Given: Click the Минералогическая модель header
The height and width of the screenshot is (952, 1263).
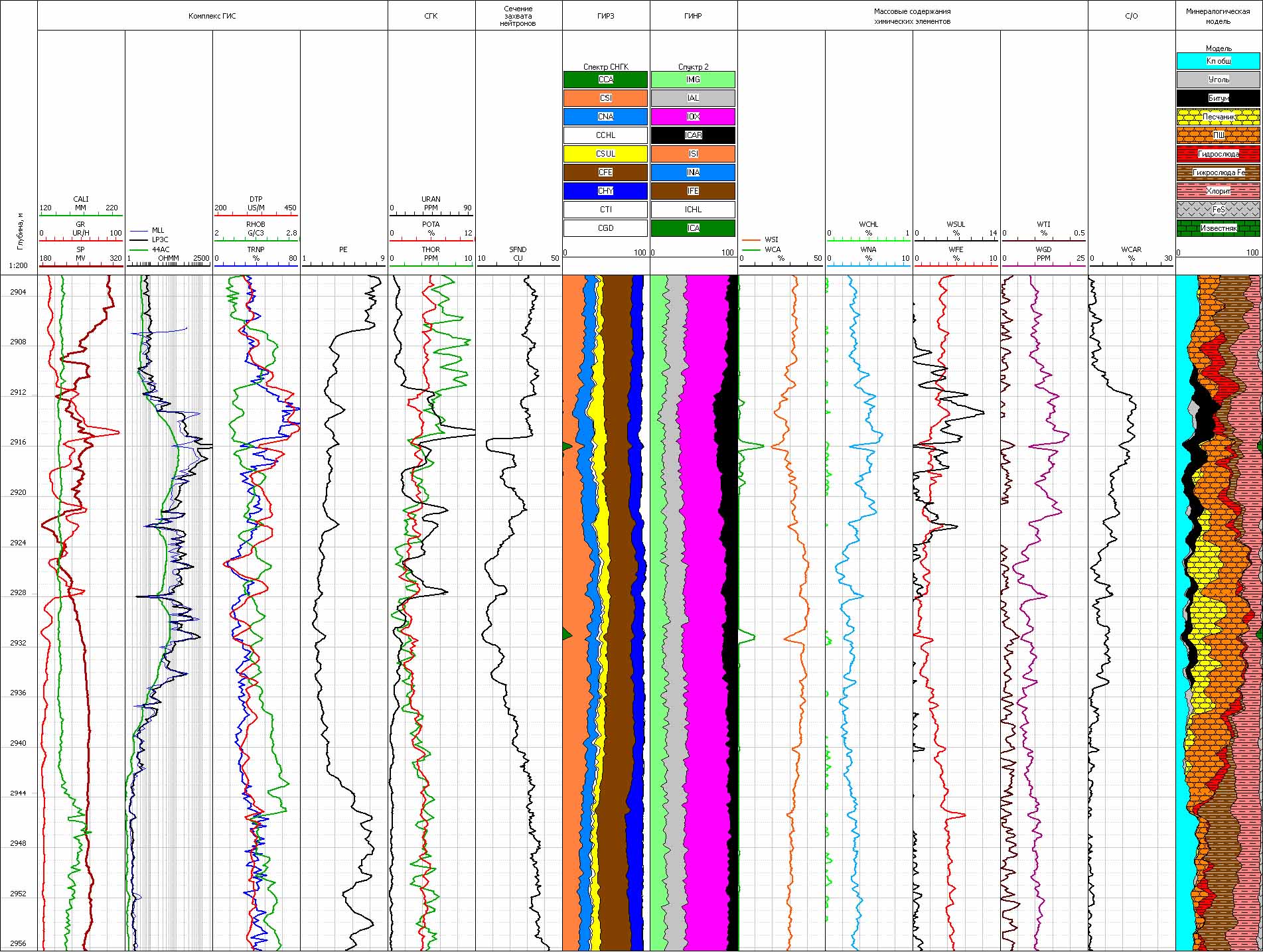Looking at the screenshot, I should tap(1218, 16).
